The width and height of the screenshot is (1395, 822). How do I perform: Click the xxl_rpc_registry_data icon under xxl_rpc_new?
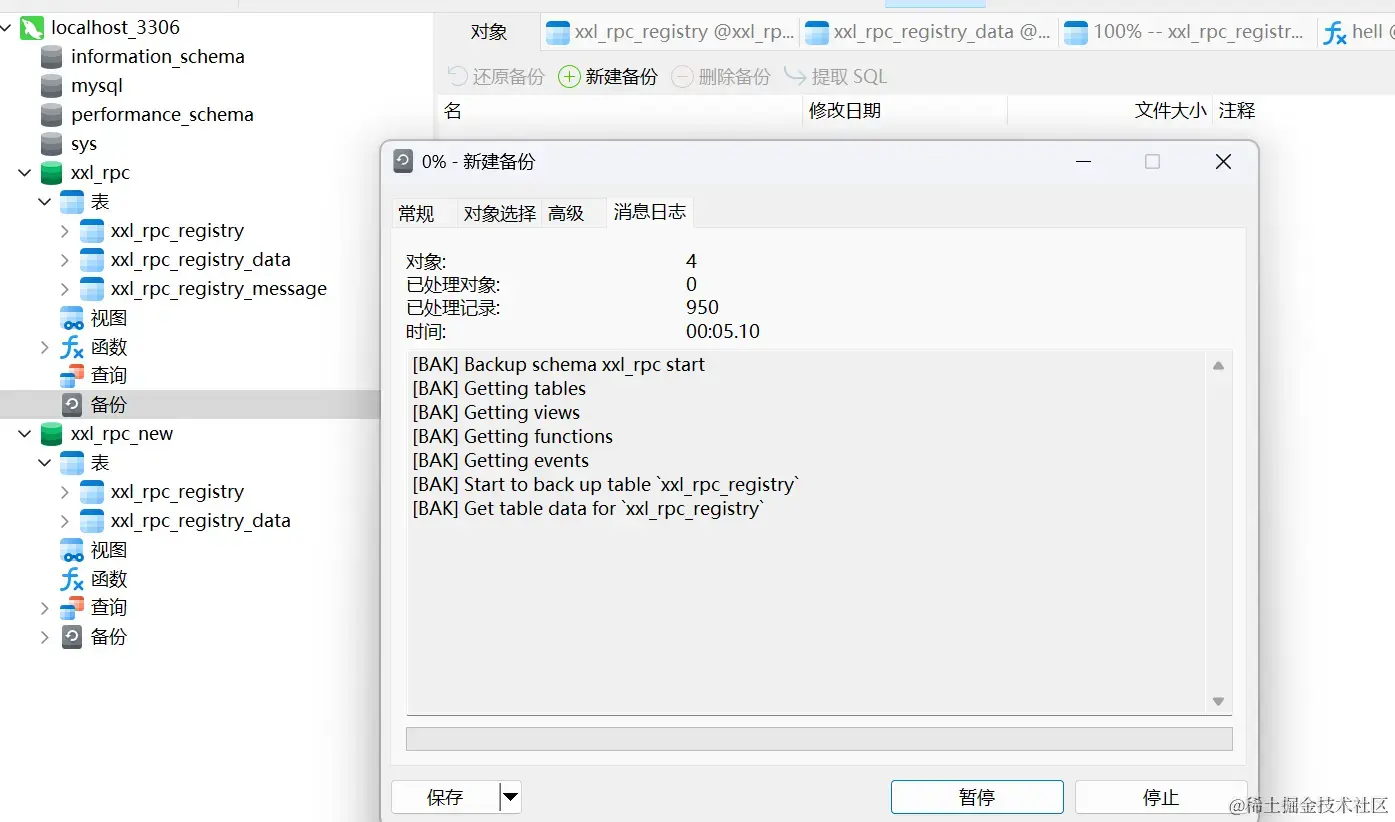(x=92, y=521)
